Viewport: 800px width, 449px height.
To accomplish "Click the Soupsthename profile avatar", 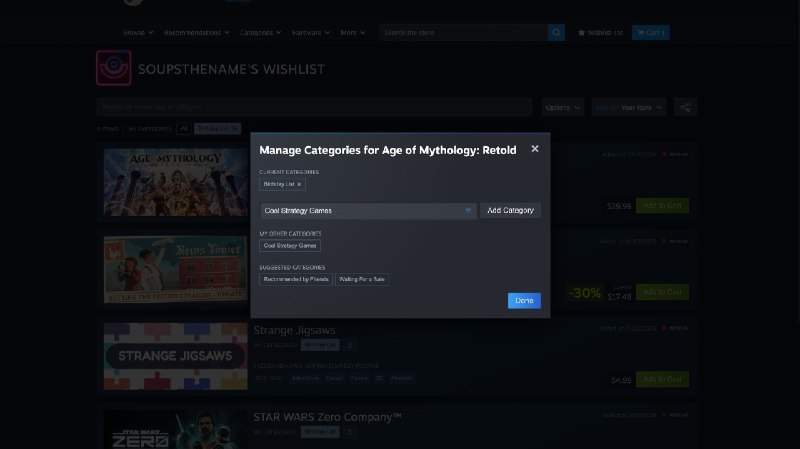I will tap(113, 68).
